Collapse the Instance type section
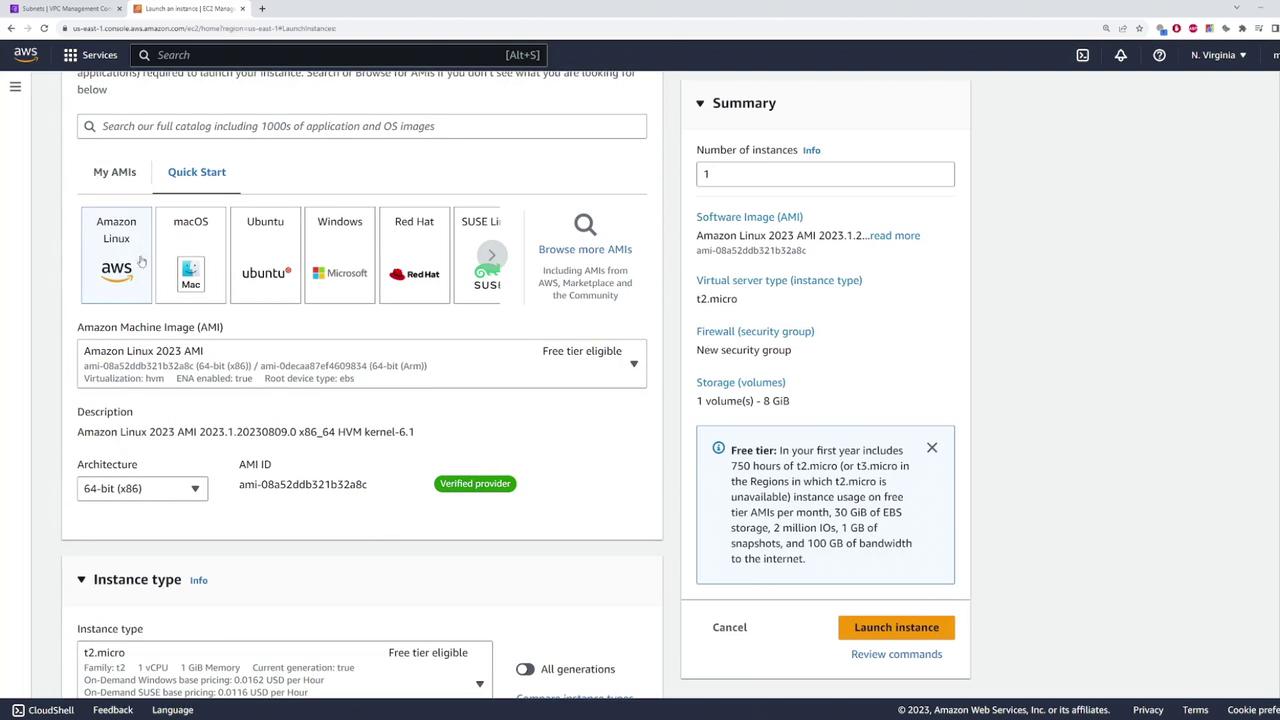The image size is (1280, 720). (x=82, y=580)
